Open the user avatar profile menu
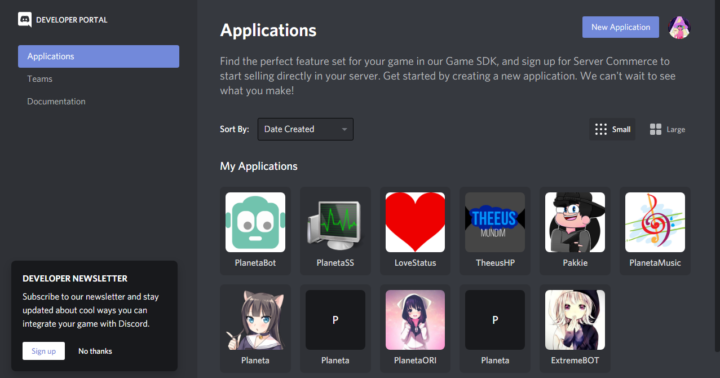This screenshot has width=720, height=378. coord(679,28)
